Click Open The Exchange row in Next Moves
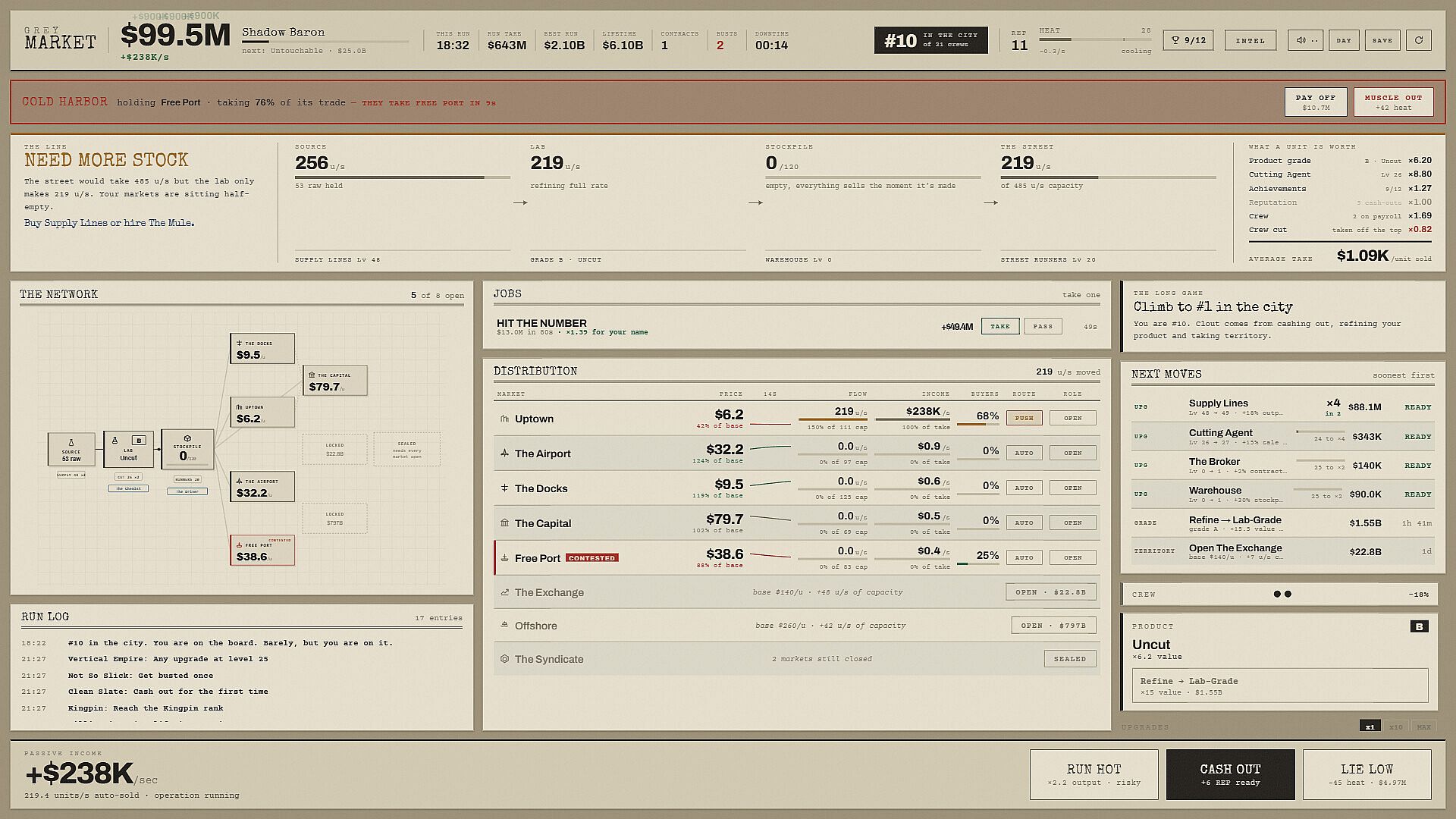The height and width of the screenshot is (819, 1456). (x=1282, y=551)
